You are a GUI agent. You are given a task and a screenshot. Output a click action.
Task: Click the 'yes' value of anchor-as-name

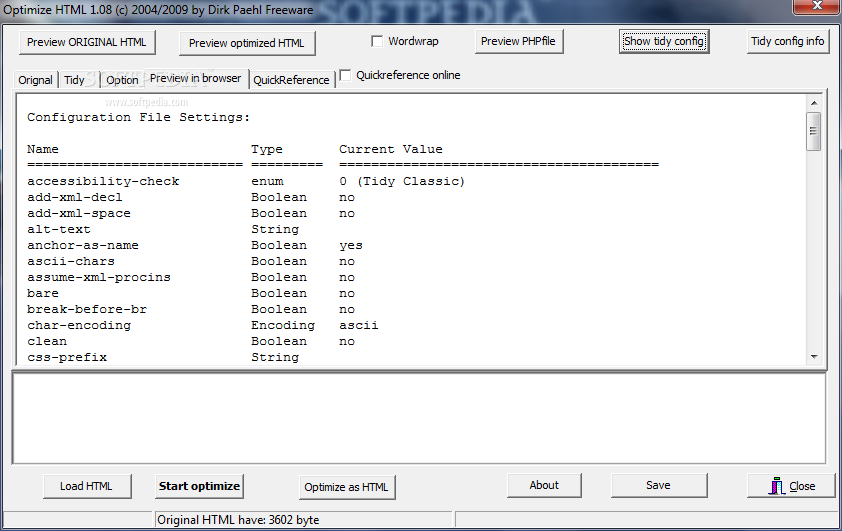[351, 246]
